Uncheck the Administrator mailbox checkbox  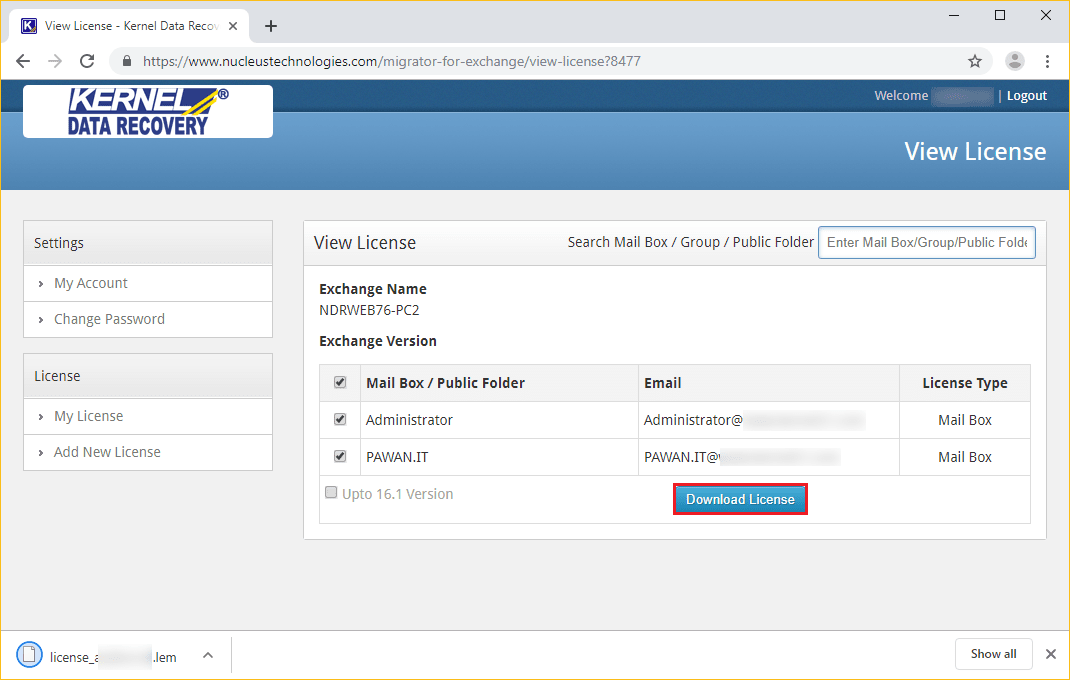(x=340, y=419)
